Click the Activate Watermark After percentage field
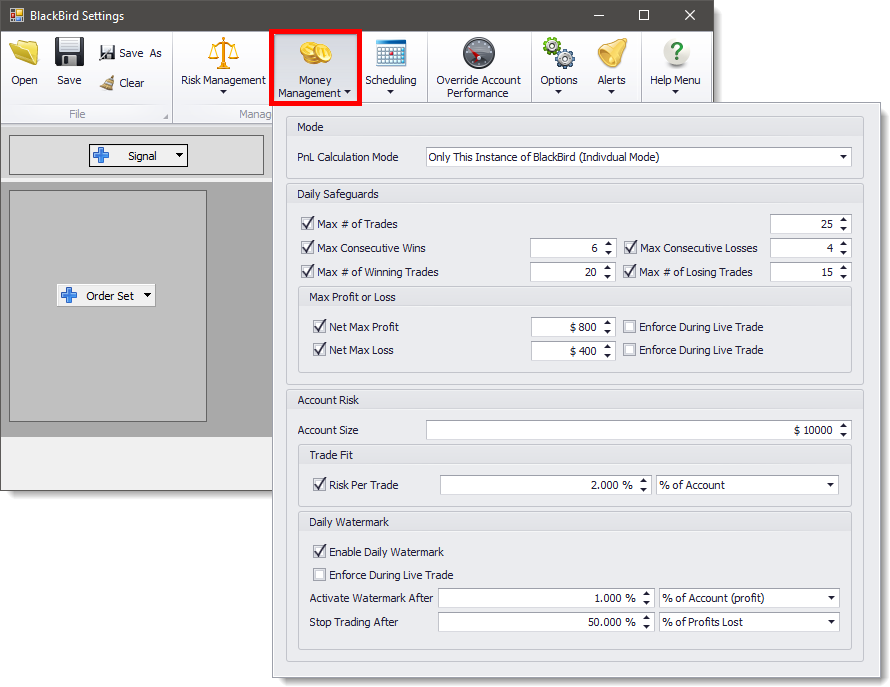Image resolution: width=890 pixels, height=687 pixels. [x=539, y=598]
